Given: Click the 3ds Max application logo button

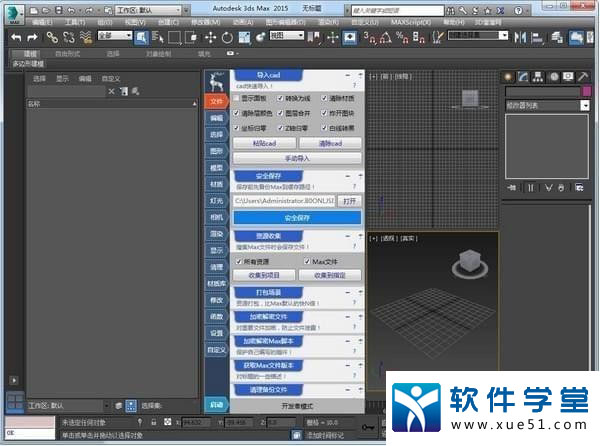Looking at the screenshot, I should tap(15, 15).
